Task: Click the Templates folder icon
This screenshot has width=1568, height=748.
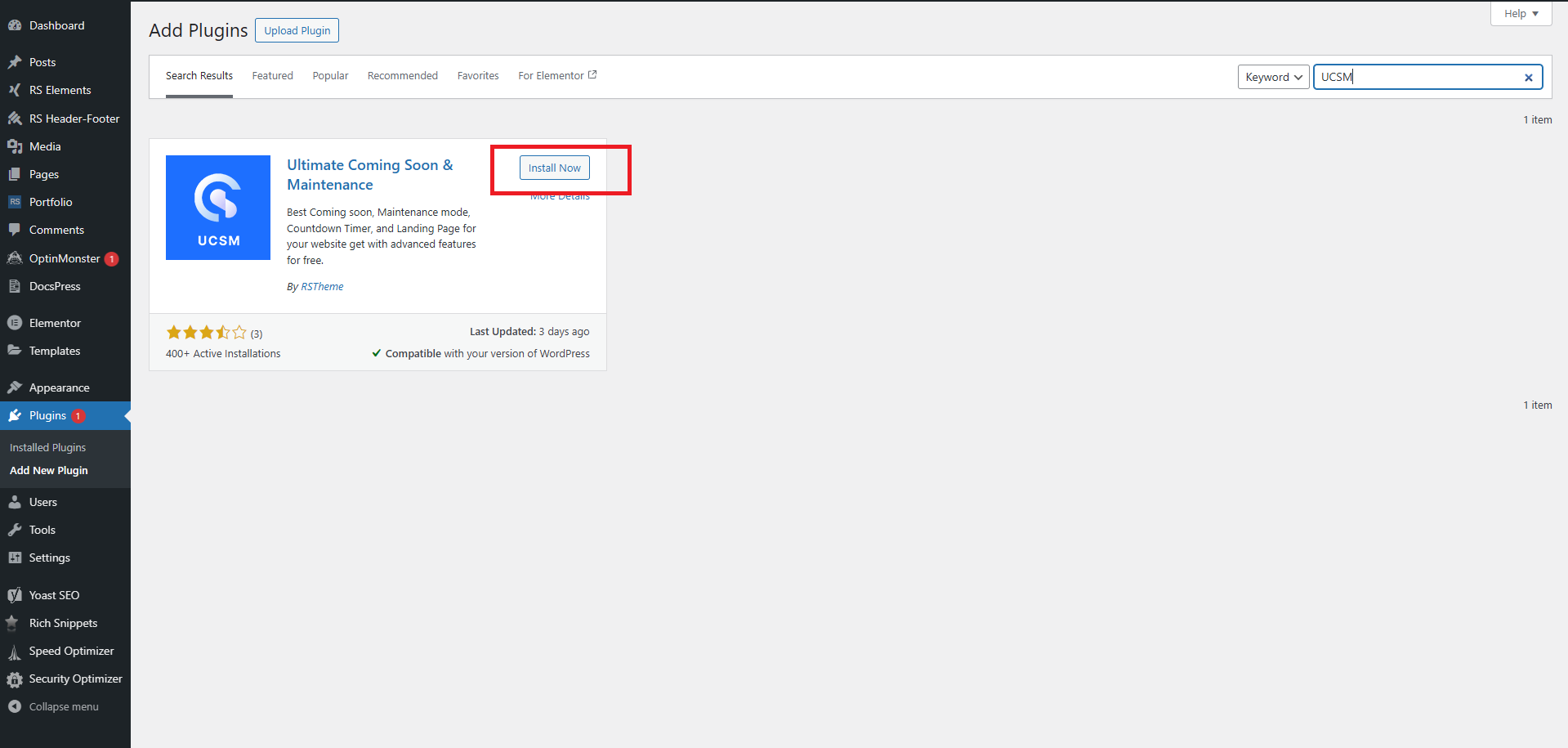Action: pyautogui.click(x=15, y=351)
